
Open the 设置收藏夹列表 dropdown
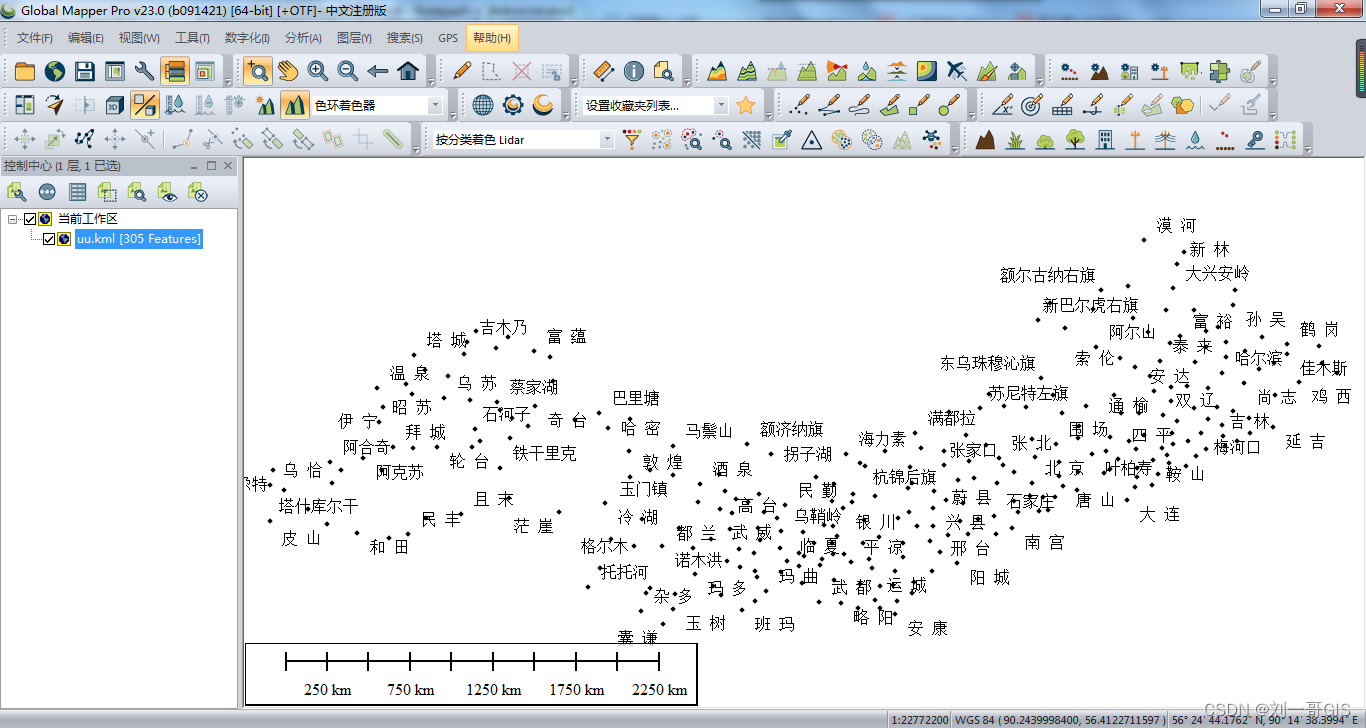click(656, 105)
